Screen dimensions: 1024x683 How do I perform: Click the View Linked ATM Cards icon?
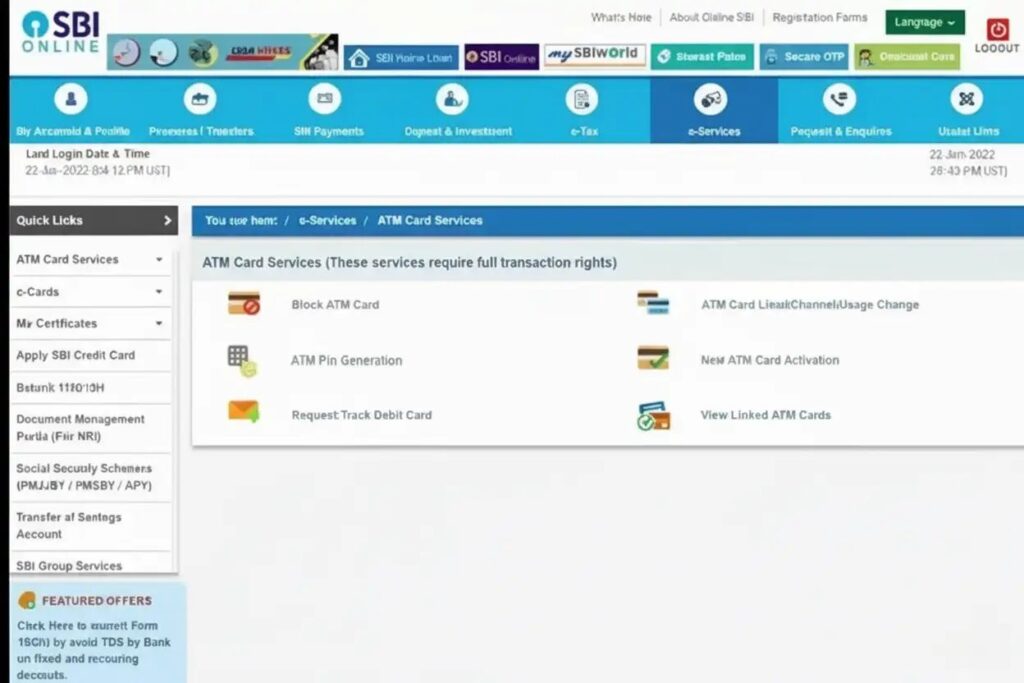[653, 415]
